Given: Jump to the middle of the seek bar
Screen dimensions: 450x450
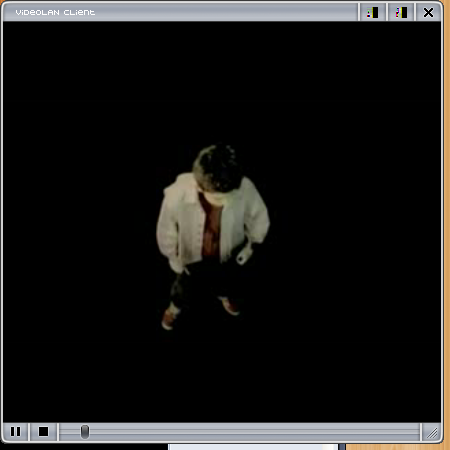Looking at the screenshot, I should click(x=239, y=432).
